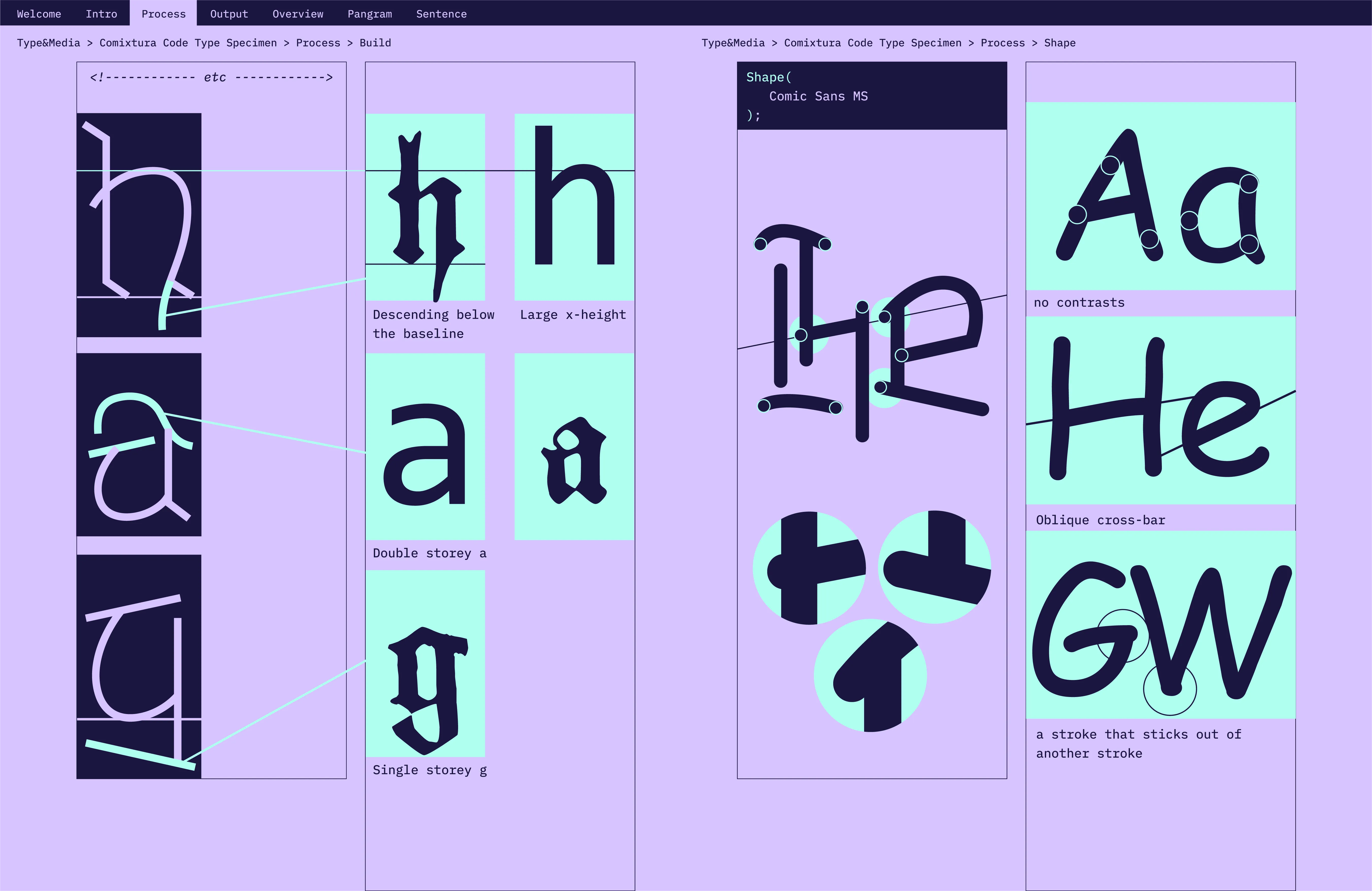Click the outlined a sketch on dark tile
Screen dimensions: 1372x891
[x=139, y=445]
